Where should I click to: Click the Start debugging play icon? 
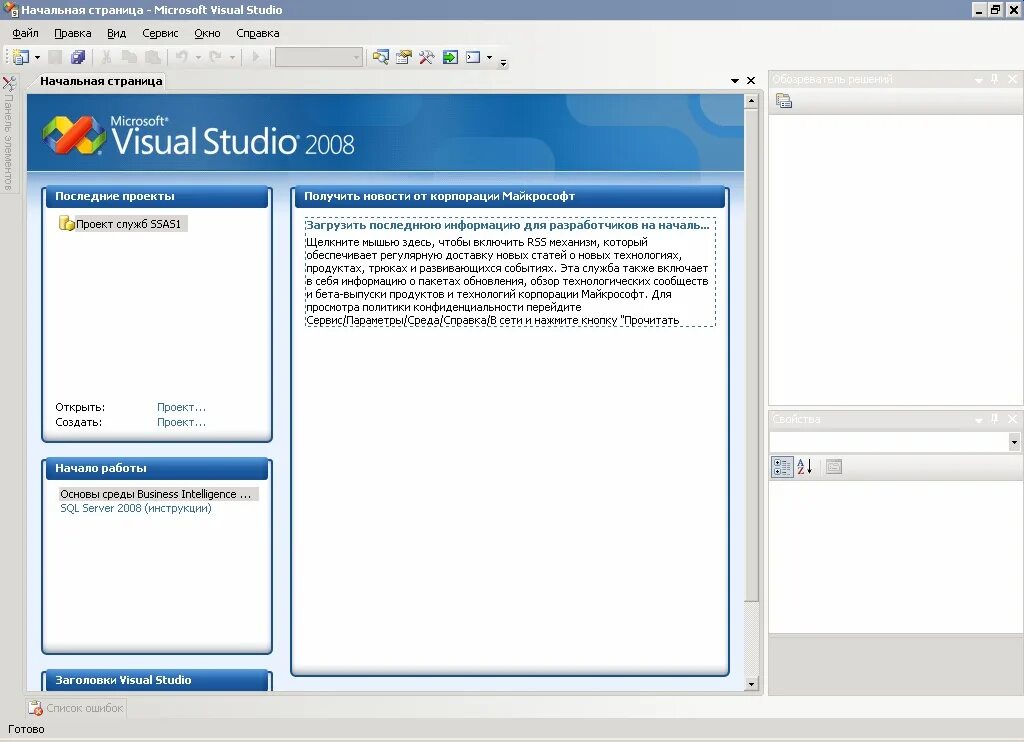pyautogui.click(x=256, y=57)
